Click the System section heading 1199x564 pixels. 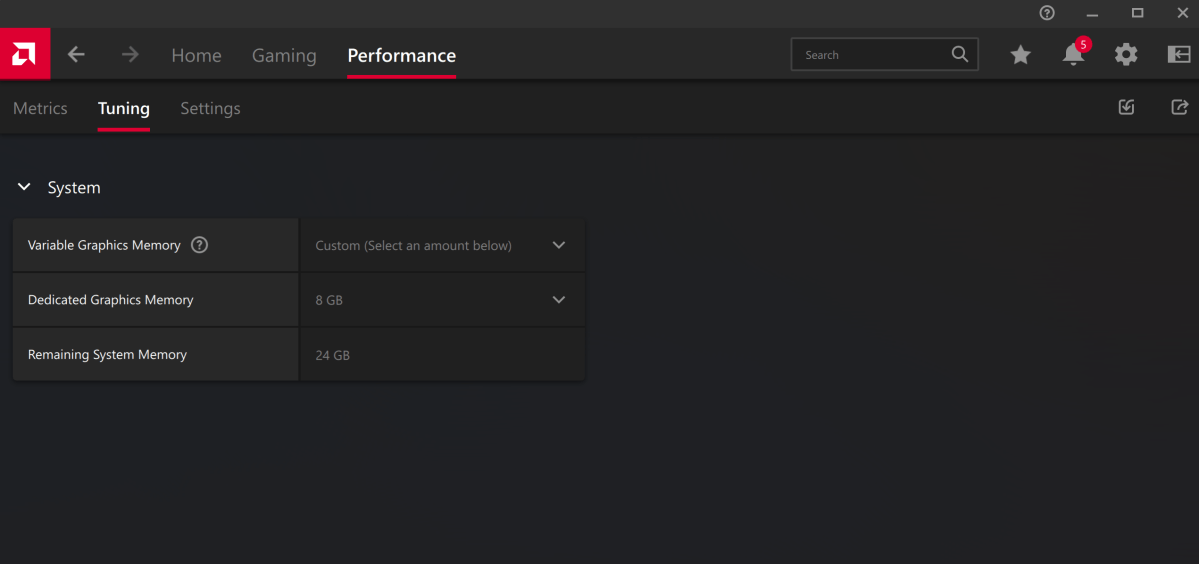click(74, 187)
